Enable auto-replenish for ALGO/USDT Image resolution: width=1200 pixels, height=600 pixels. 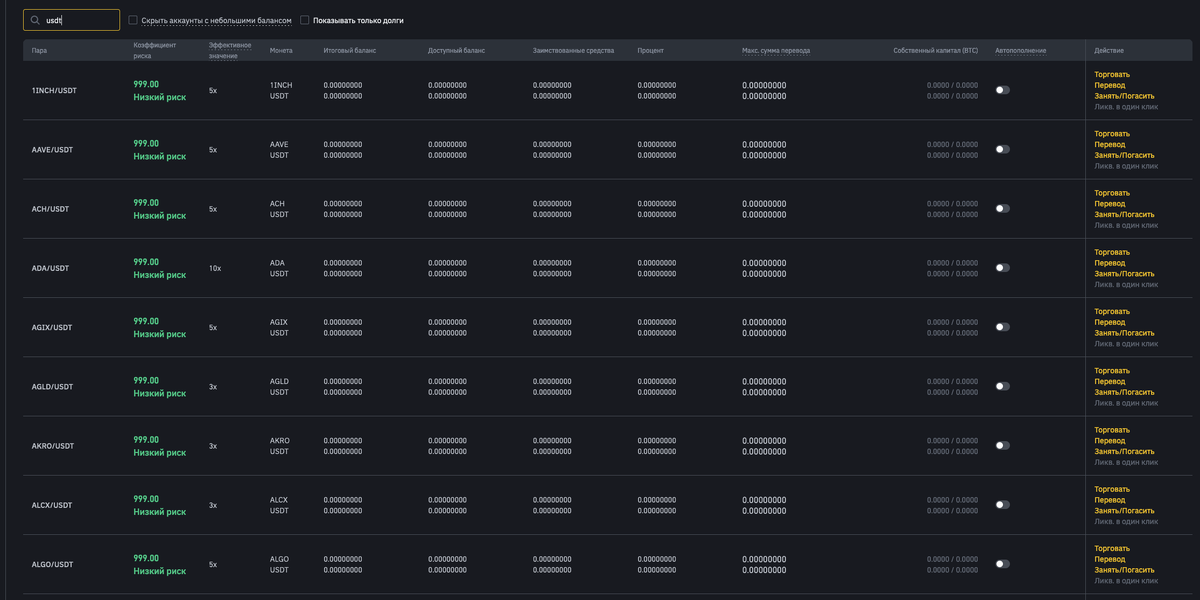(x=1002, y=564)
